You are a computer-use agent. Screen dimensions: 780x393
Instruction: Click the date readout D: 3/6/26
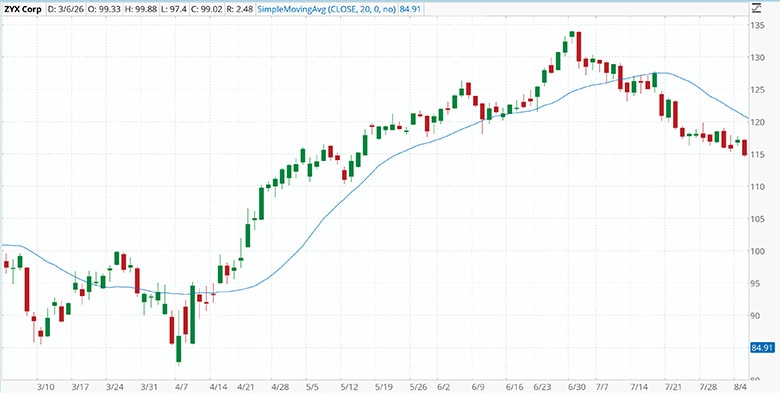(x=66, y=9)
